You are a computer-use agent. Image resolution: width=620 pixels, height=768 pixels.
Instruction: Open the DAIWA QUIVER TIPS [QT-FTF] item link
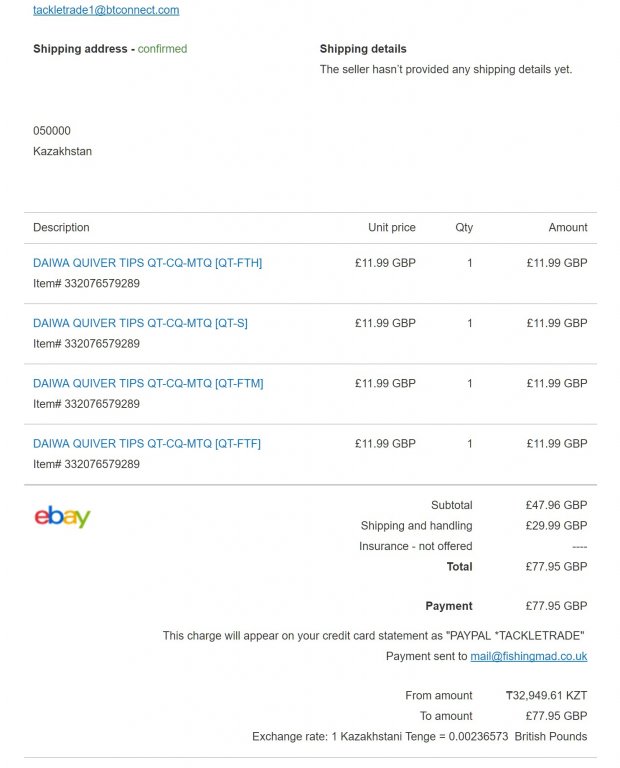146,443
